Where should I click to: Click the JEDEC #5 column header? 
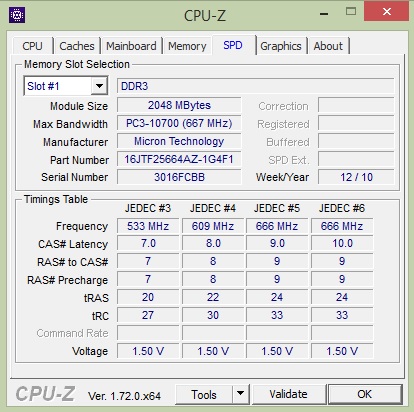(x=277, y=208)
